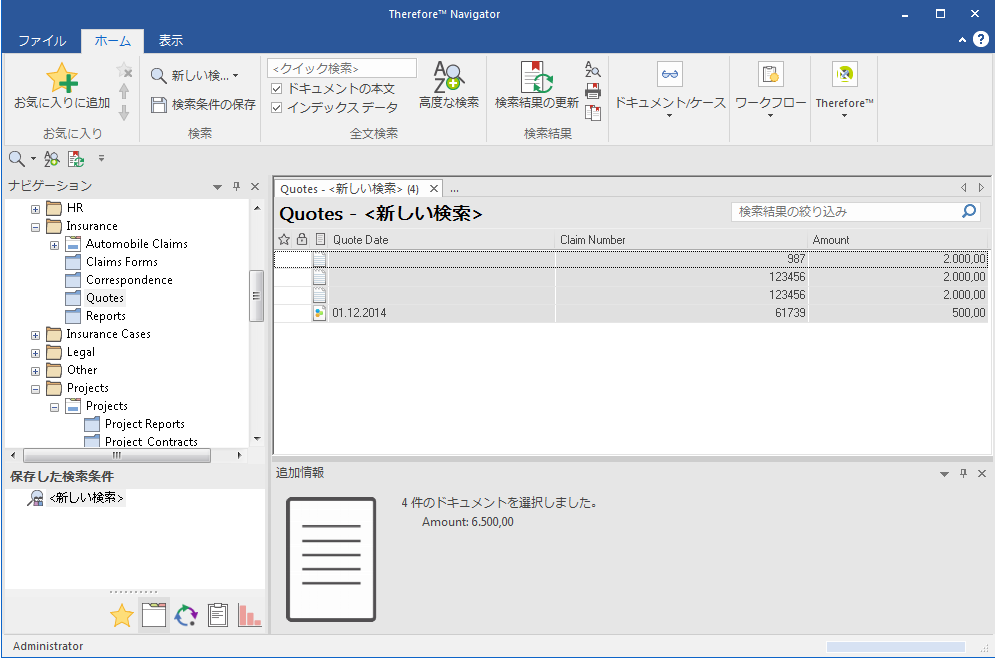
Task: Open workflow pane with circular arrows icon
Action: [186, 615]
